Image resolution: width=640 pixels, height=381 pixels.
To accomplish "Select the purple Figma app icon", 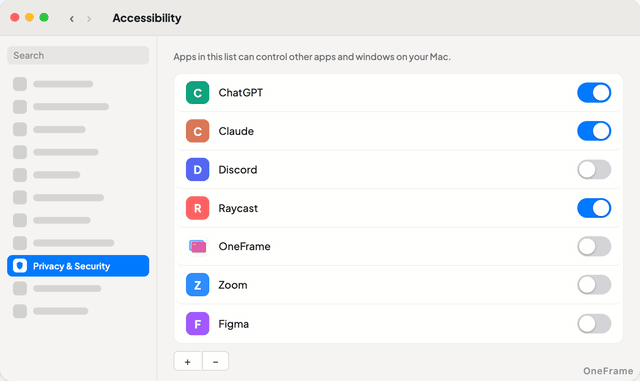I will click(198, 324).
